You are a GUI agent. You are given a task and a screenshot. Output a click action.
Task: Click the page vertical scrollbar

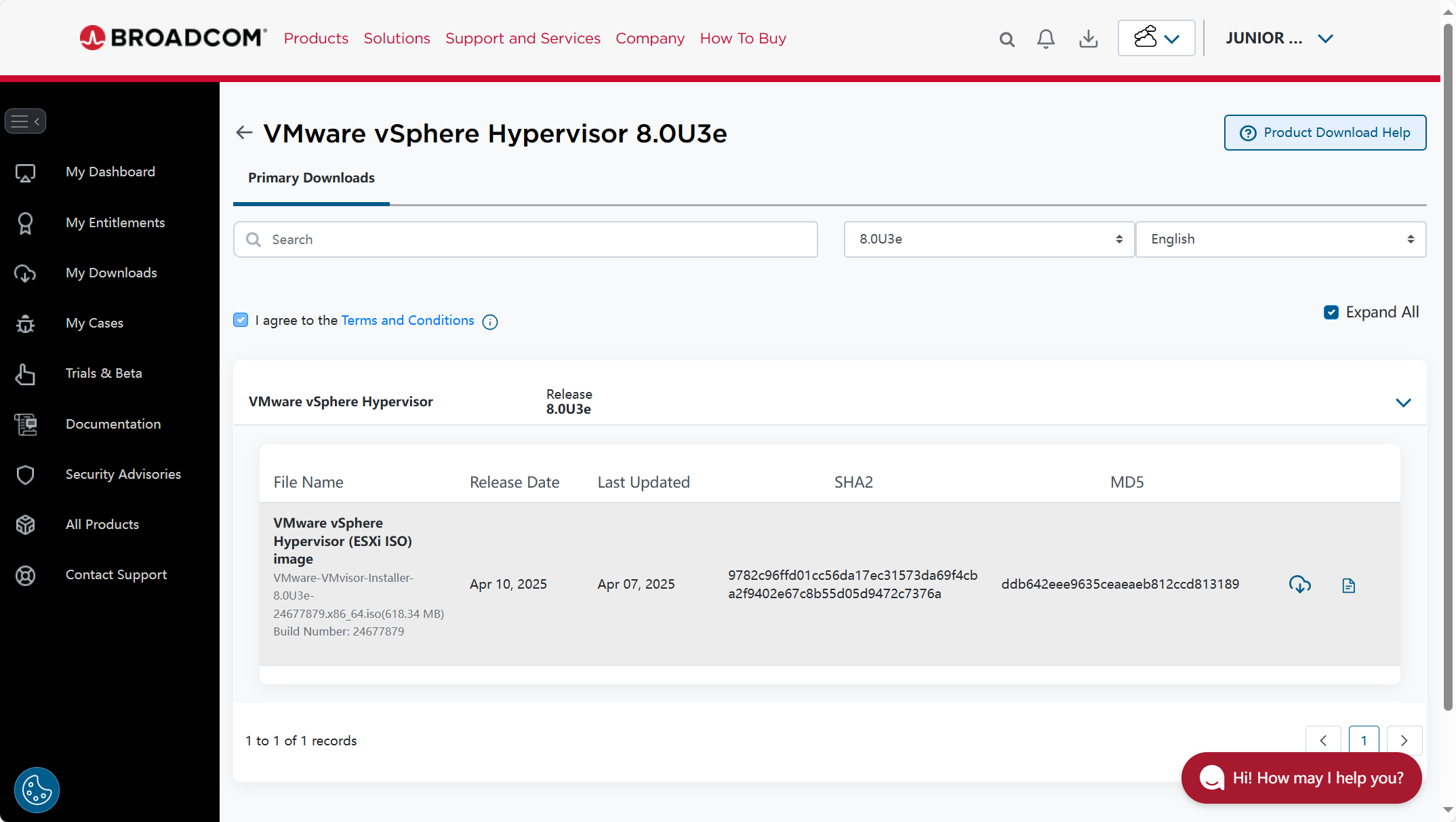1447,366
